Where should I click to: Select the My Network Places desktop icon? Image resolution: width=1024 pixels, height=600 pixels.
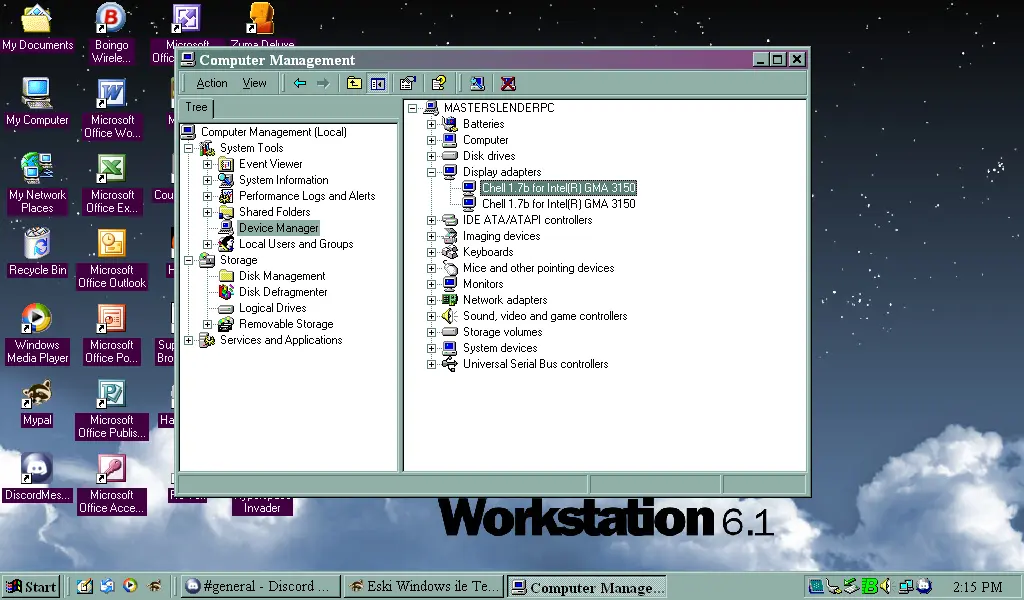click(x=37, y=183)
